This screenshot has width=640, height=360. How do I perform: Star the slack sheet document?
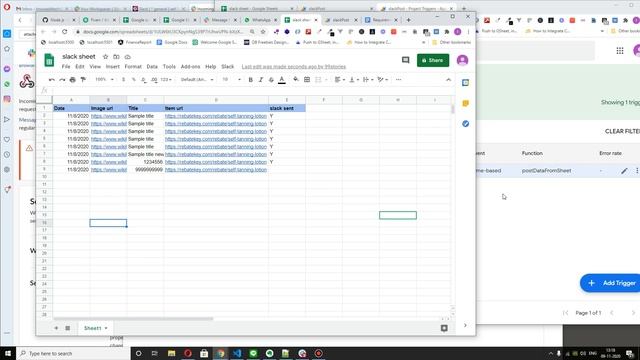tap(105, 57)
